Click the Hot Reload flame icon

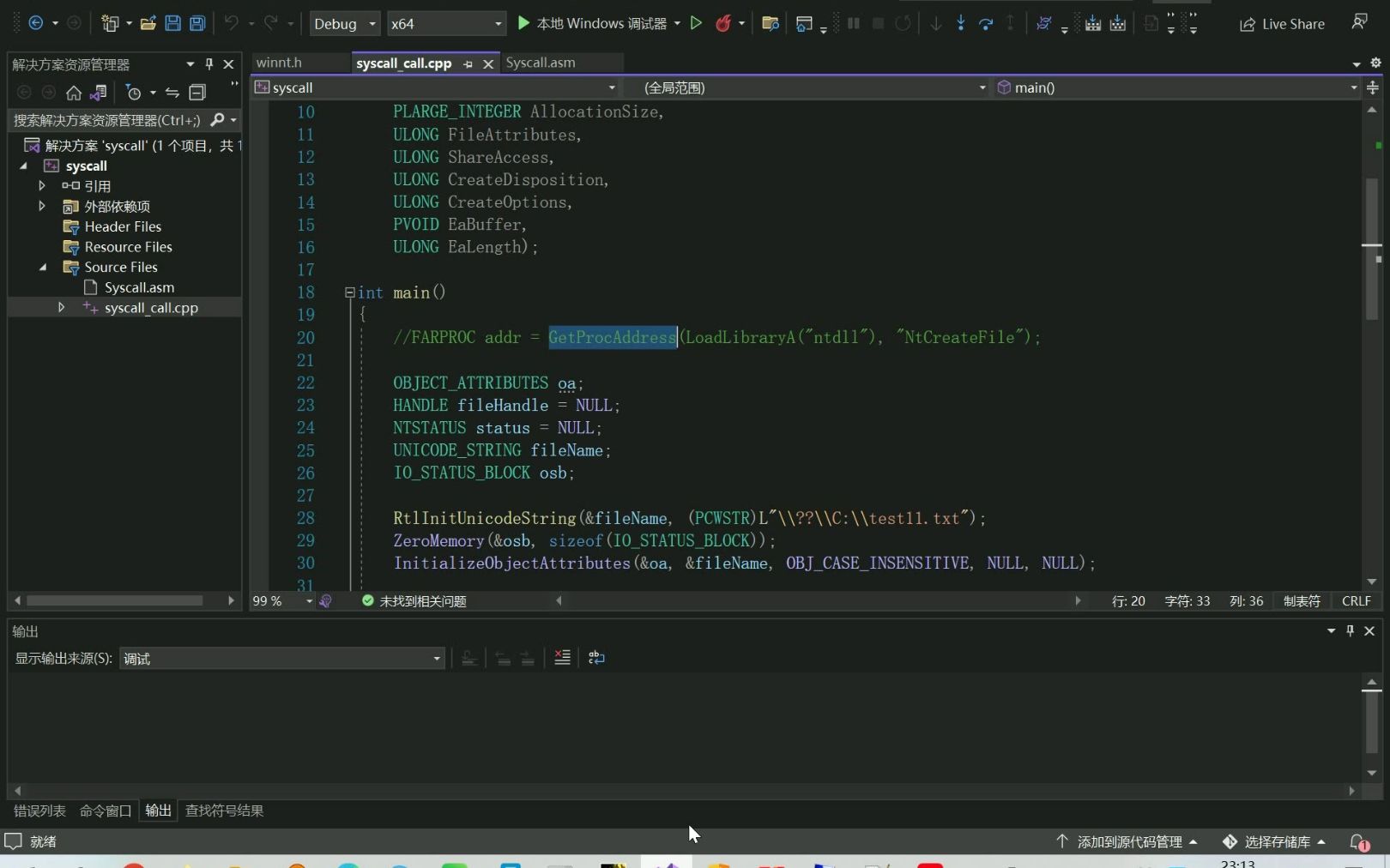pos(723,23)
